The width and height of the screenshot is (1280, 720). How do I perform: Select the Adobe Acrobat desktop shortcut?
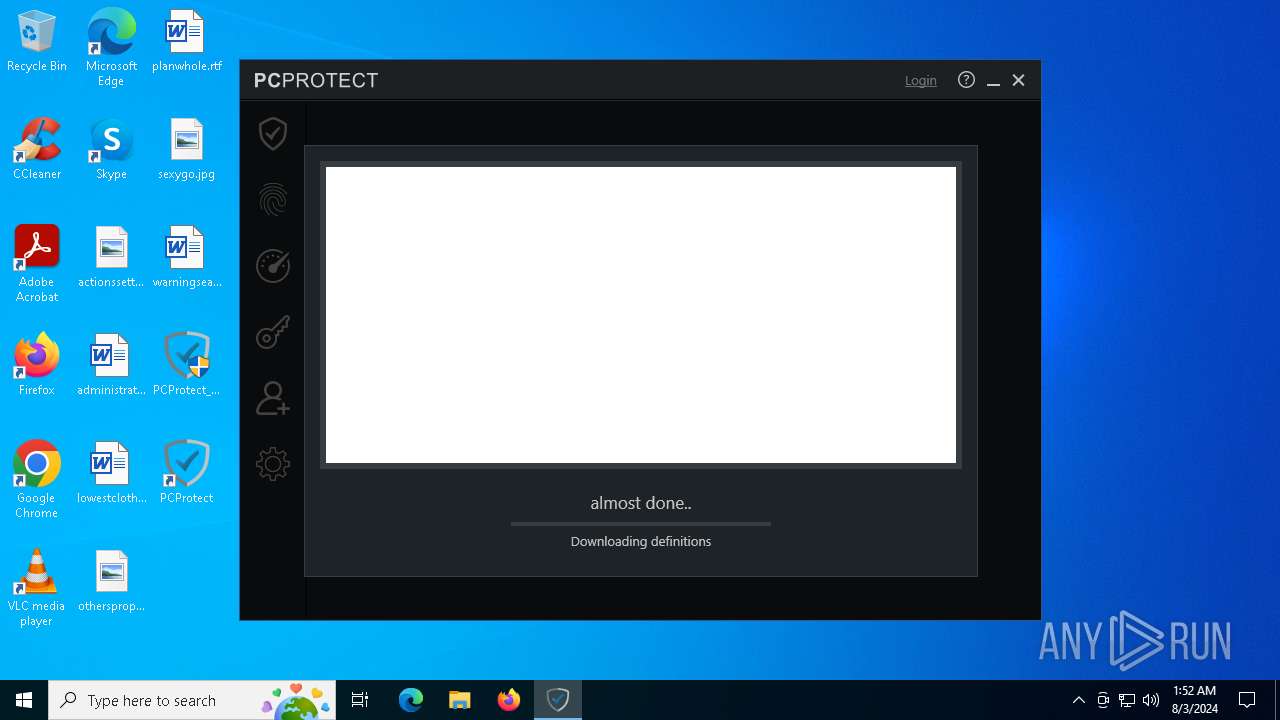[x=37, y=263]
